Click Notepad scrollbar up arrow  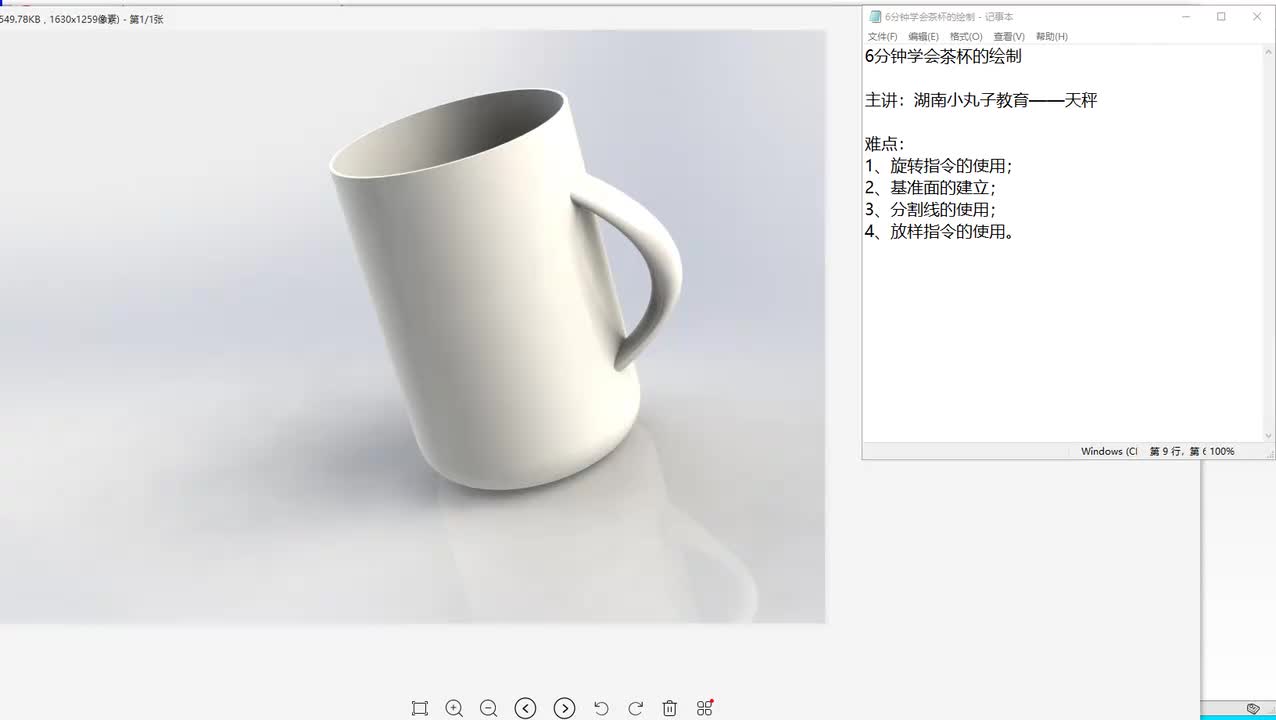point(1269,52)
